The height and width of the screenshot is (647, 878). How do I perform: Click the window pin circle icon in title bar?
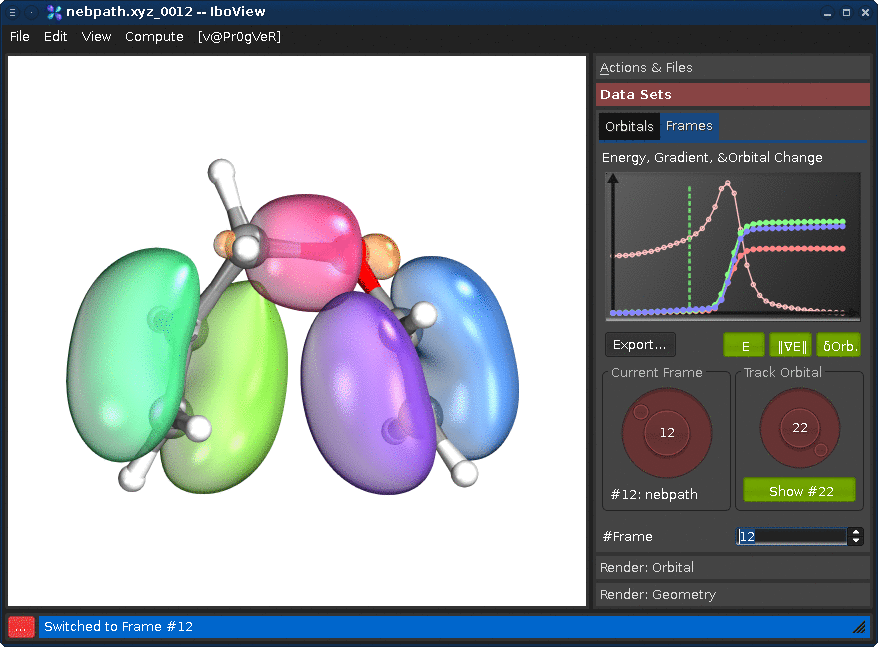click(31, 12)
